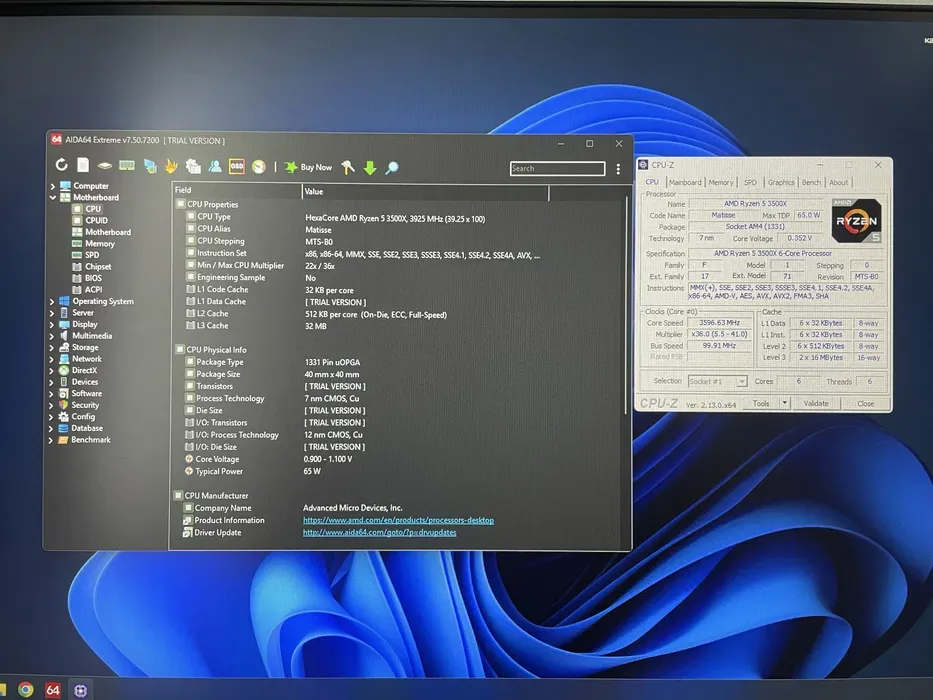Click the Close button in CPU-Z
Image resolution: width=933 pixels, height=700 pixels.
point(866,404)
